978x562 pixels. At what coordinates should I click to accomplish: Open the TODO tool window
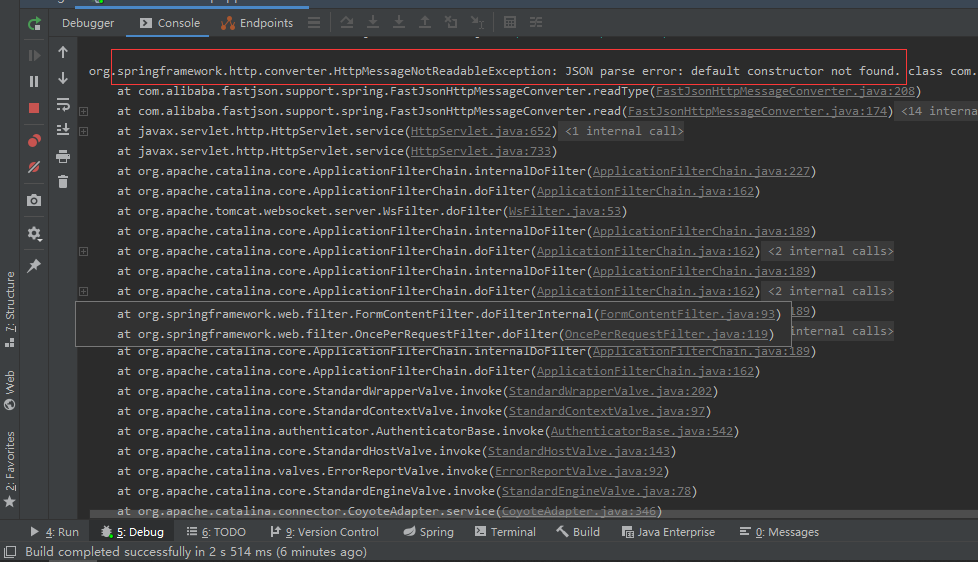216,532
